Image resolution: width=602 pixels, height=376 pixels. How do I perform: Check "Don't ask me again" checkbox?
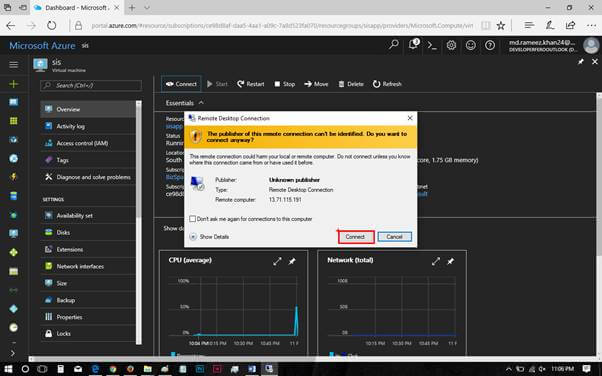click(192, 219)
